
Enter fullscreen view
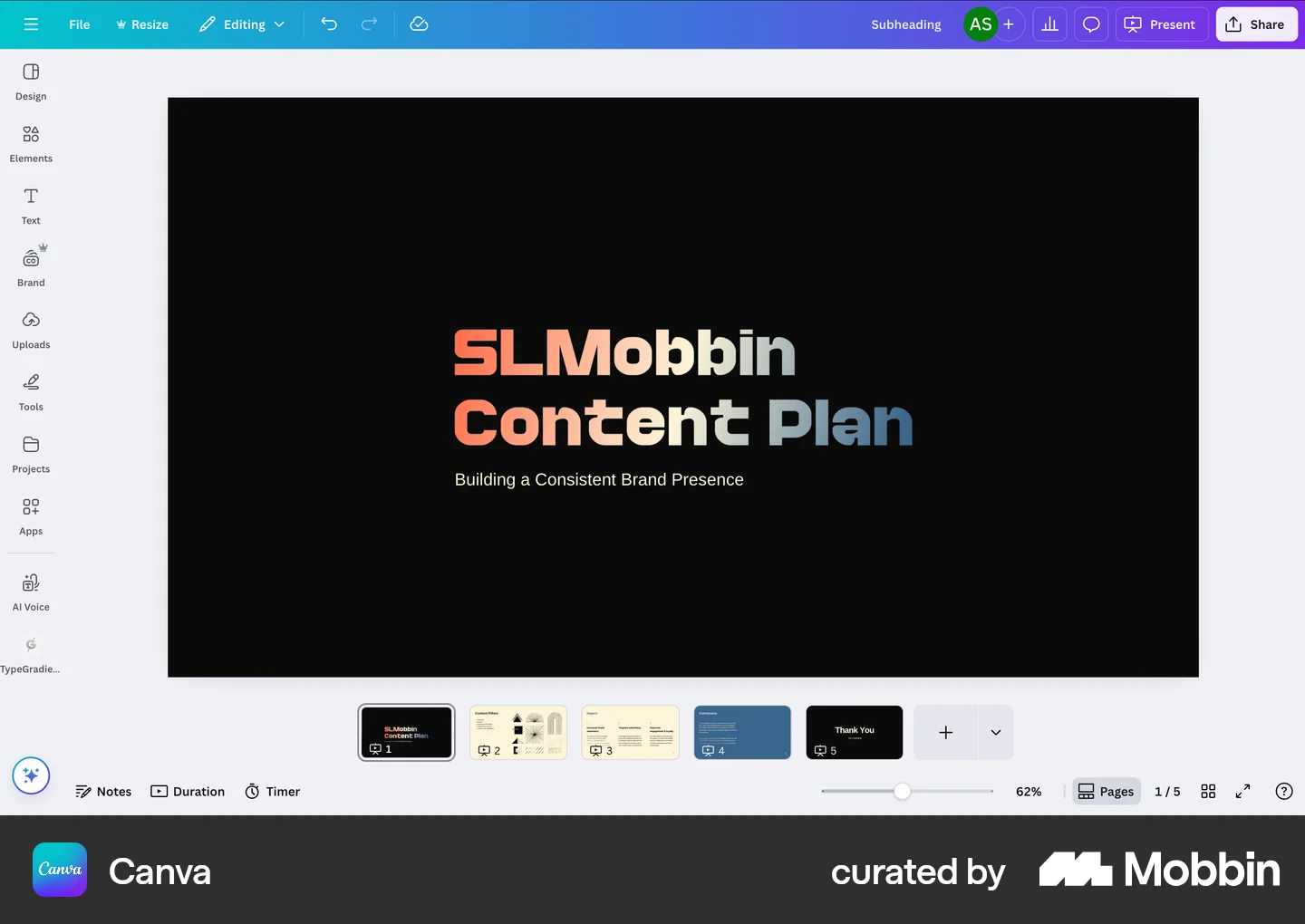pyautogui.click(x=1242, y=792)
